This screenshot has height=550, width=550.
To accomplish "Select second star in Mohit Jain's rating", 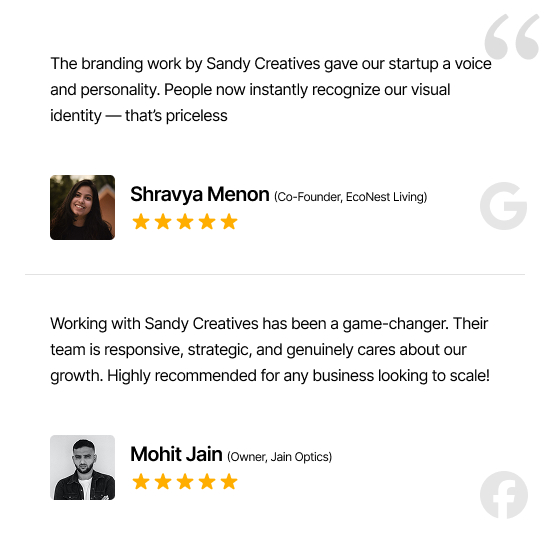I will point(163,481).
